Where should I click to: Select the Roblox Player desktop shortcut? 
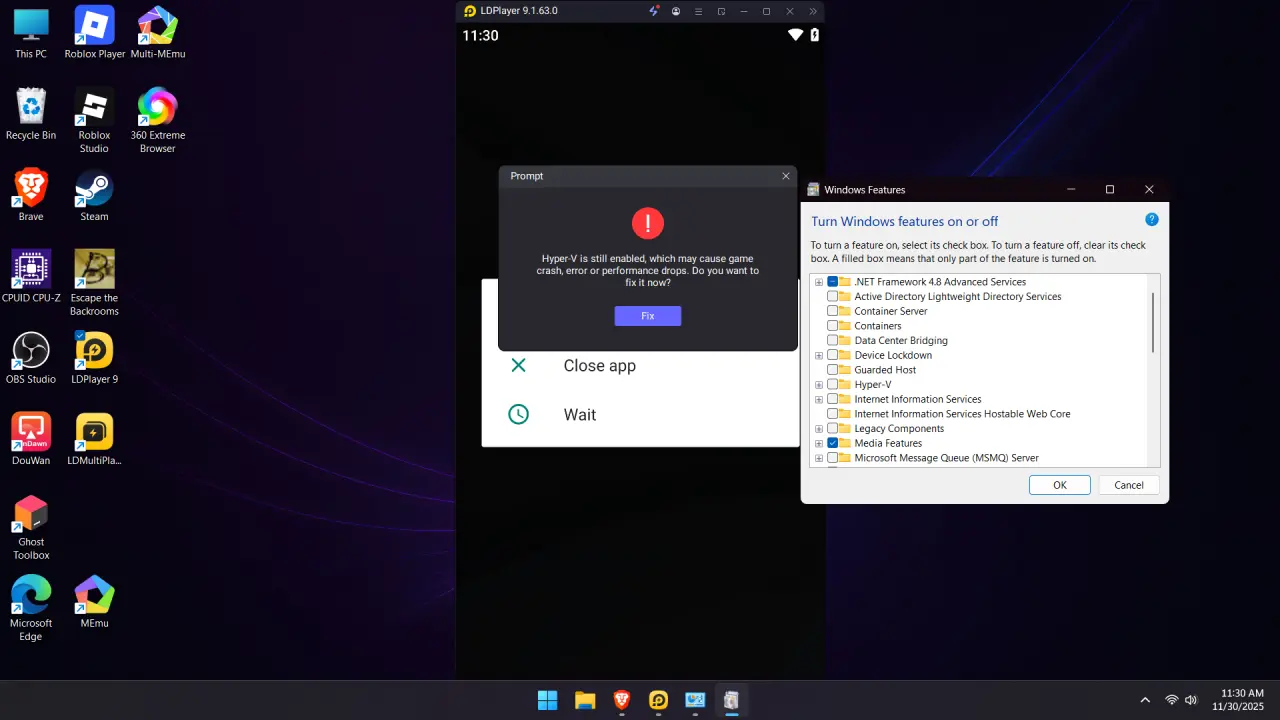click(95, 33)
